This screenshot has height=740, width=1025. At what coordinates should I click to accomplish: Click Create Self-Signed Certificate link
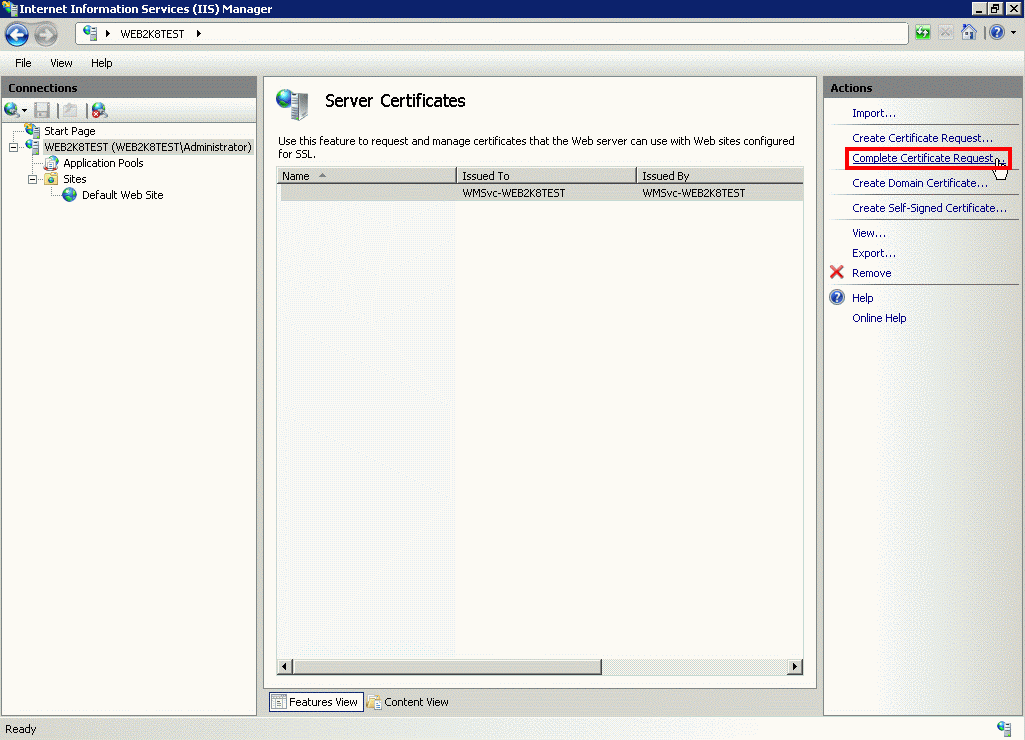929,208
